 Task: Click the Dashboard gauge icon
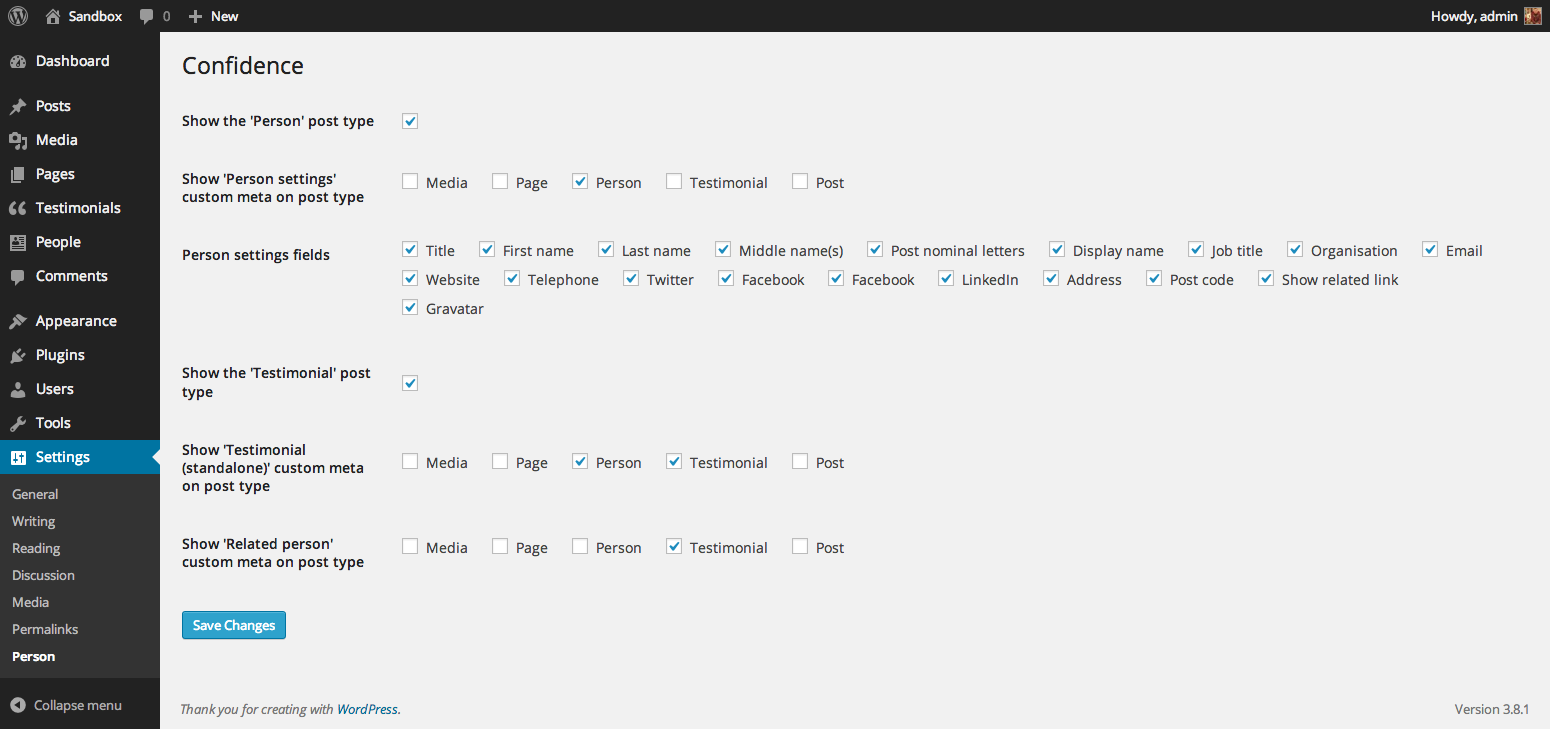point(17,61)
